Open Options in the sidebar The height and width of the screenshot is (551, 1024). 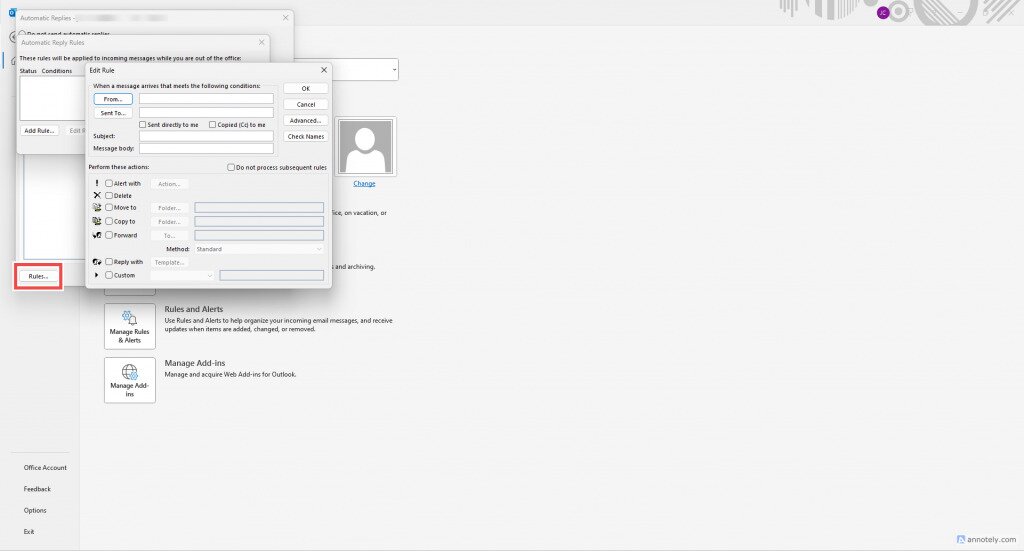[35, 511]
